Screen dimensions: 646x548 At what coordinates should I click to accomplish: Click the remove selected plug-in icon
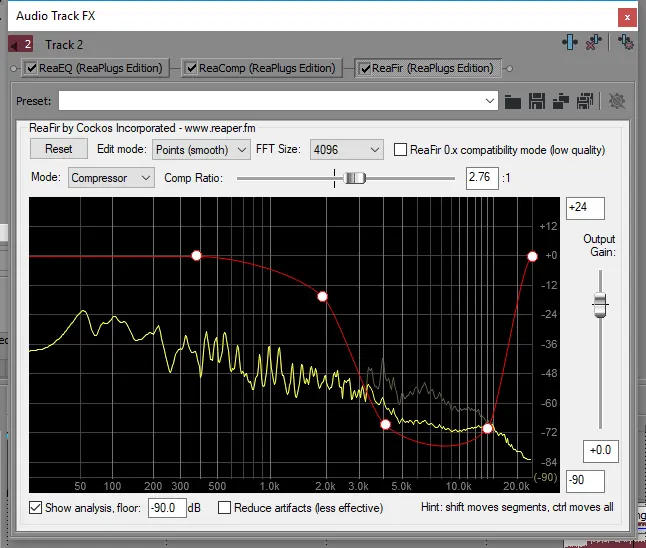(x=595, y=42)
